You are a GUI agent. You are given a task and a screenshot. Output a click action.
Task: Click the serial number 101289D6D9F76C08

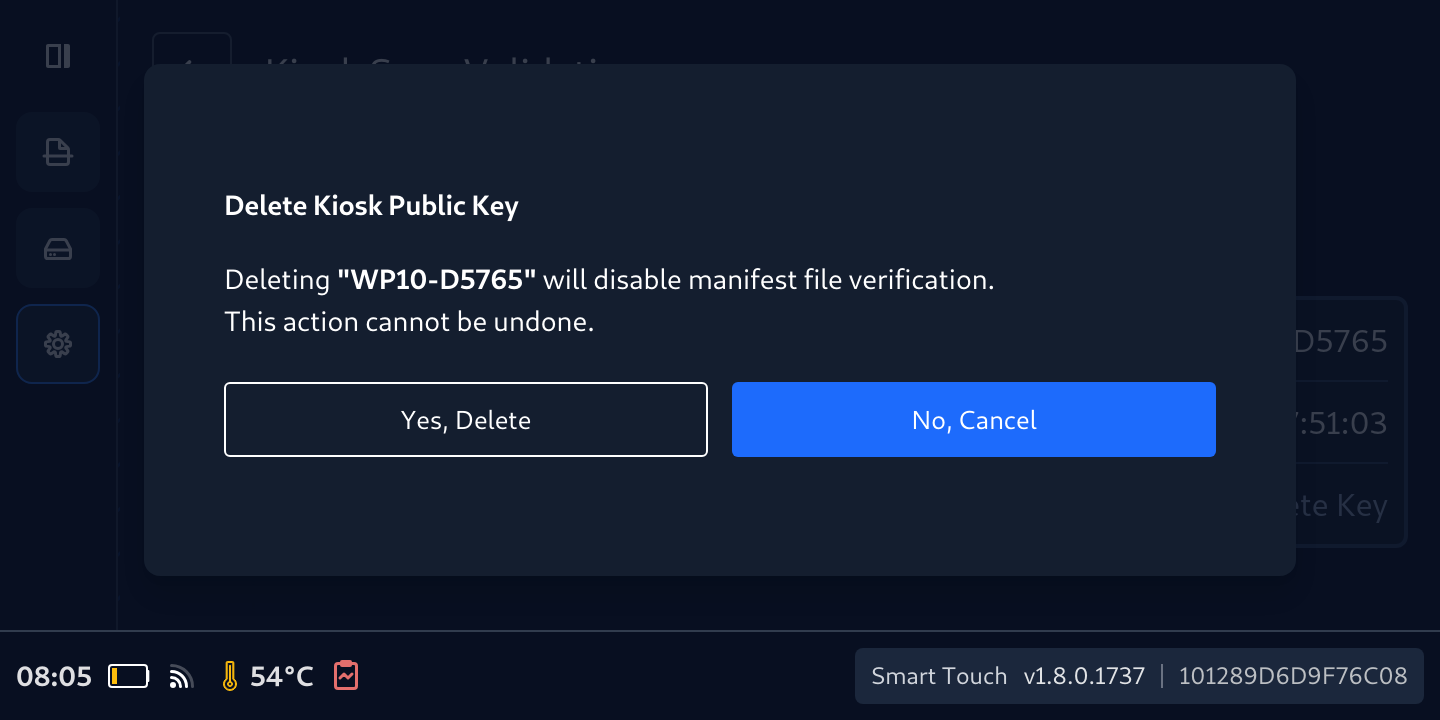(x=1293, y=676)
